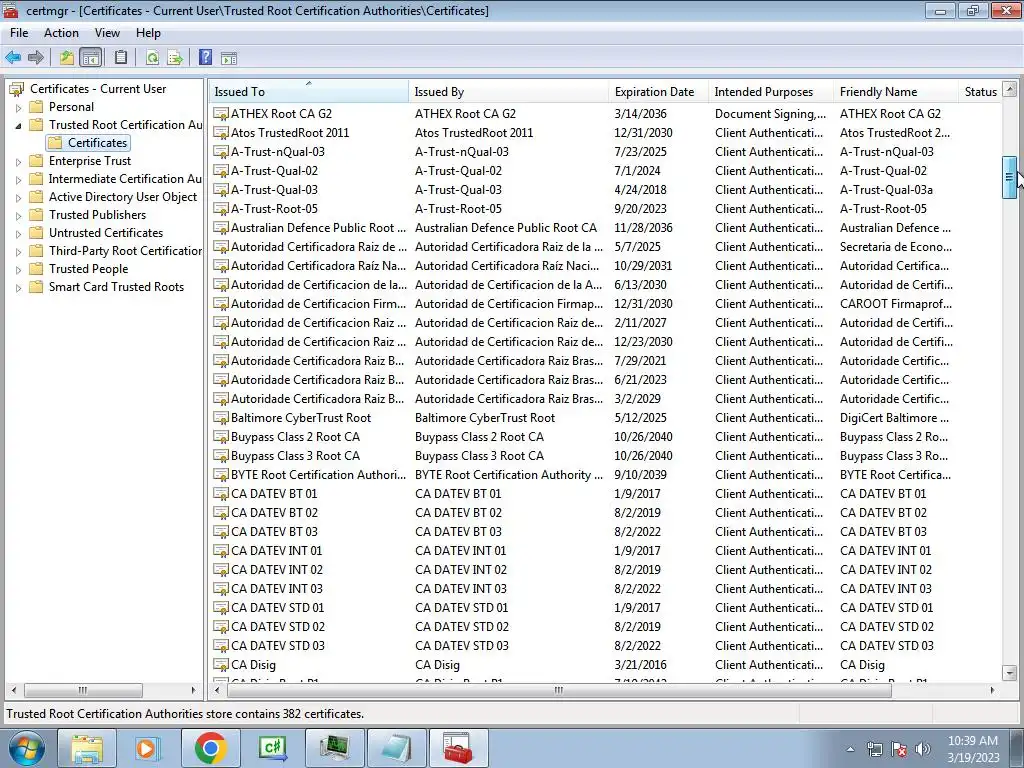Expand the Personal store node
This screenshot has width=1024, height=768.
pyautogui.click(x=18, y=108)
